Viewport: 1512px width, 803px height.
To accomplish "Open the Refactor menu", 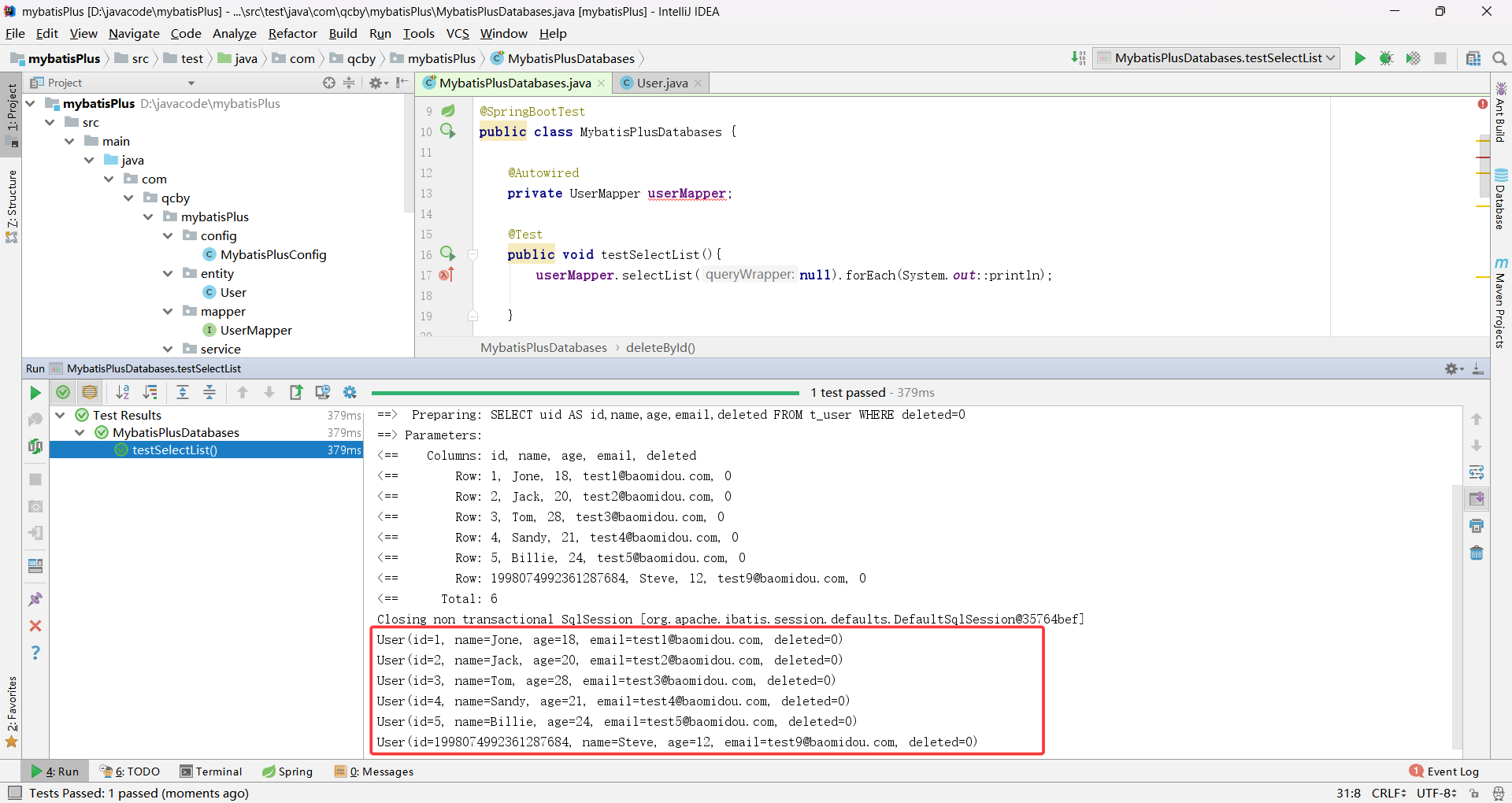I will 292,33.
